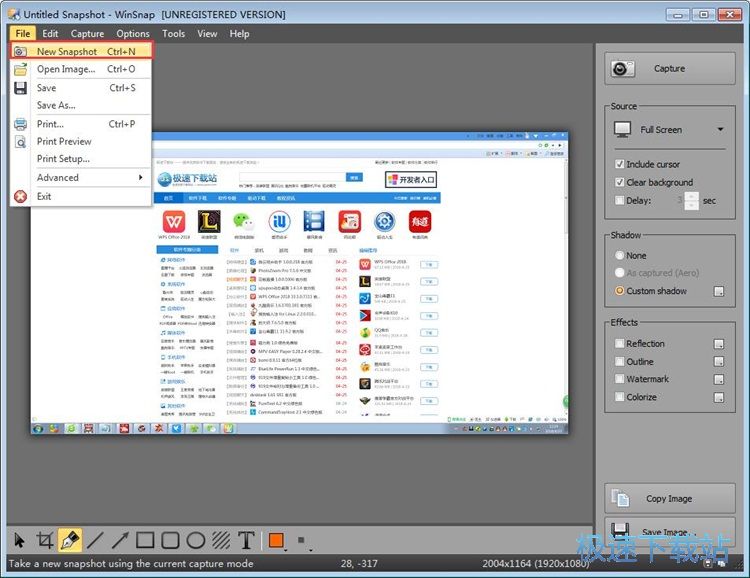Screen dimensions: 750x578
Task: Select the Arrow line tool
Action: pos(120,541)
